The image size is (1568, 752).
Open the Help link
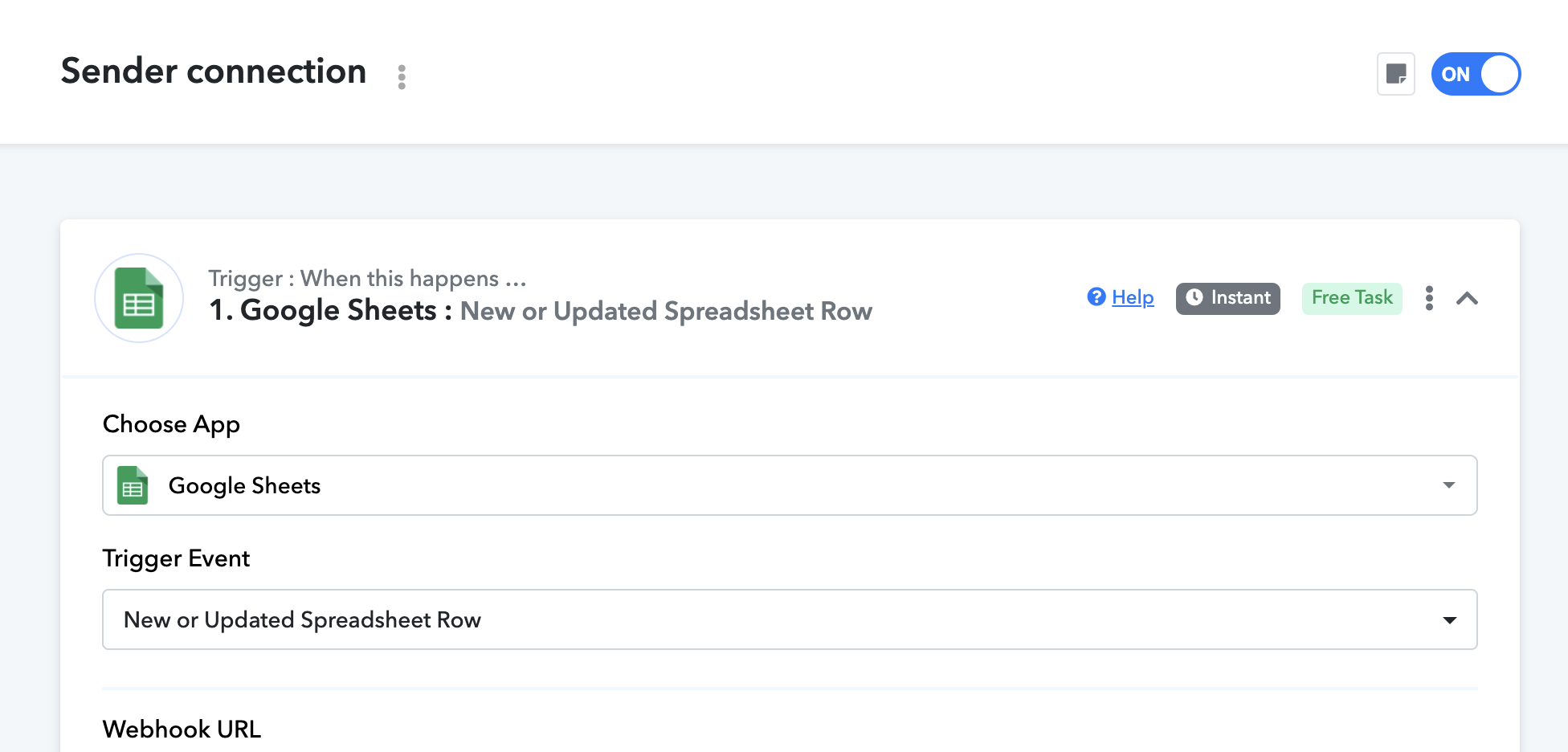pos(1133,297)
